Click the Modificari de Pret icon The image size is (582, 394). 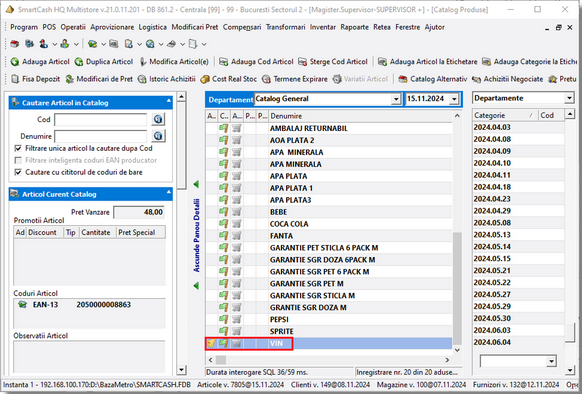point(69,79)
